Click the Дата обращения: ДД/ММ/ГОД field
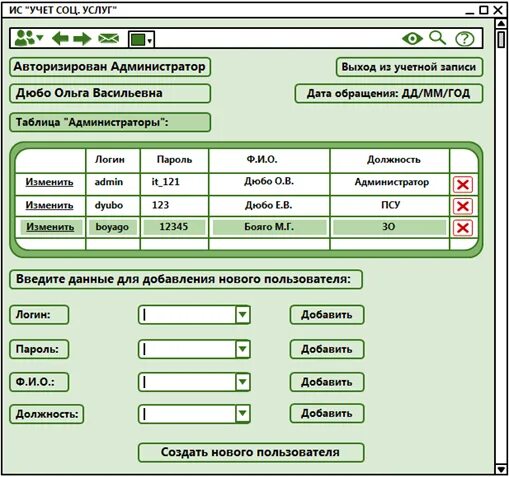This screenshot has height=477, width=509. tap(389, 94)
